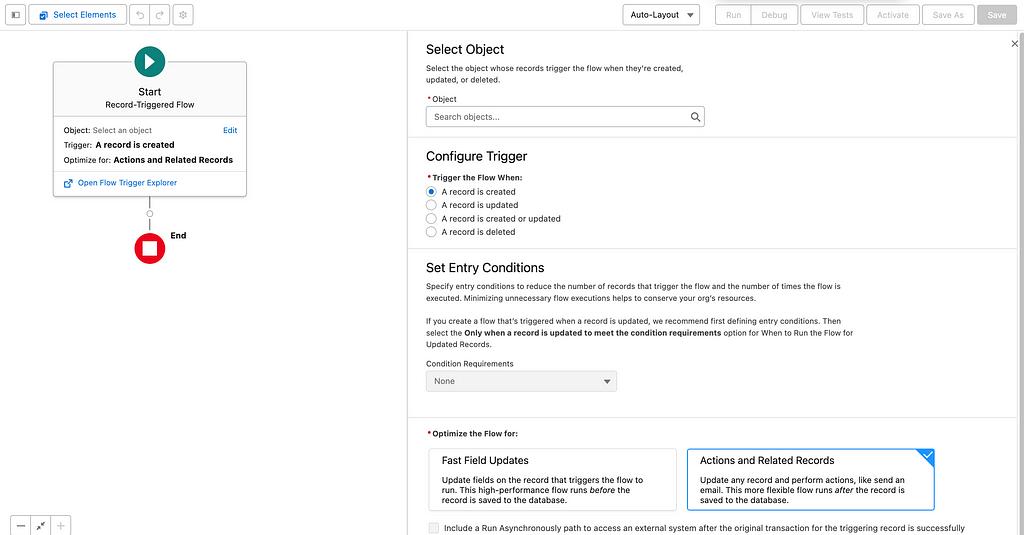Click fit-to-screen canvas icon

tap(41, 525)
